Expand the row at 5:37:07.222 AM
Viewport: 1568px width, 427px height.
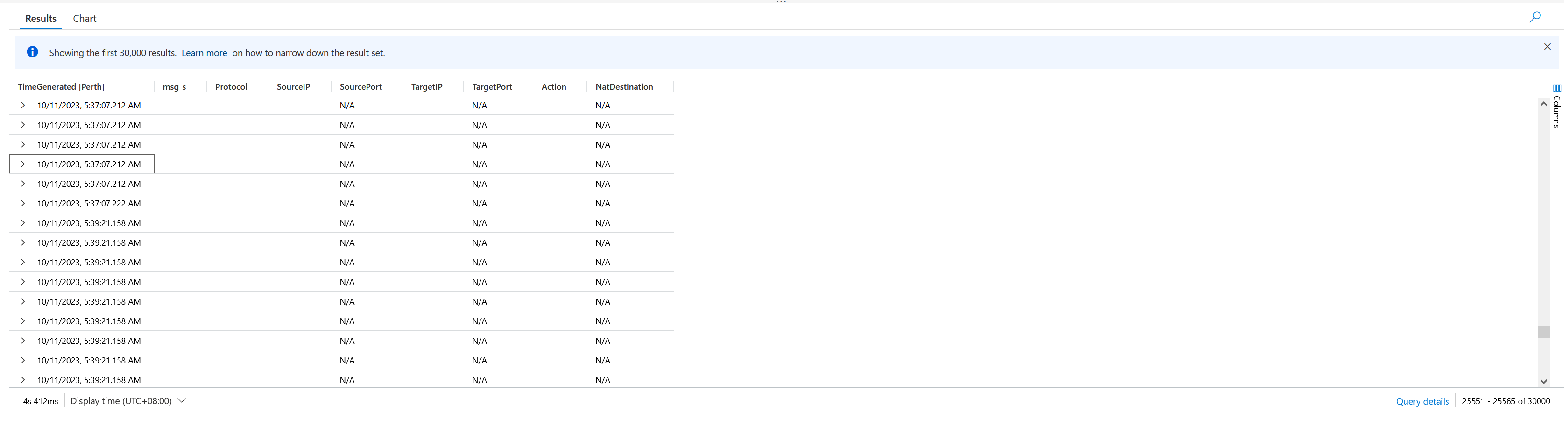23,203
